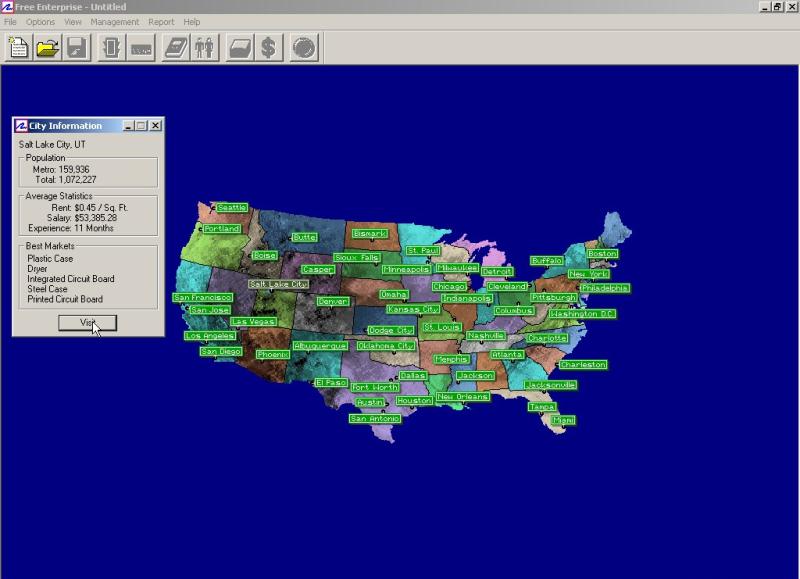Click the round globe toolbar icon
The height and width of the screenshot is (579, 800).
304,47
